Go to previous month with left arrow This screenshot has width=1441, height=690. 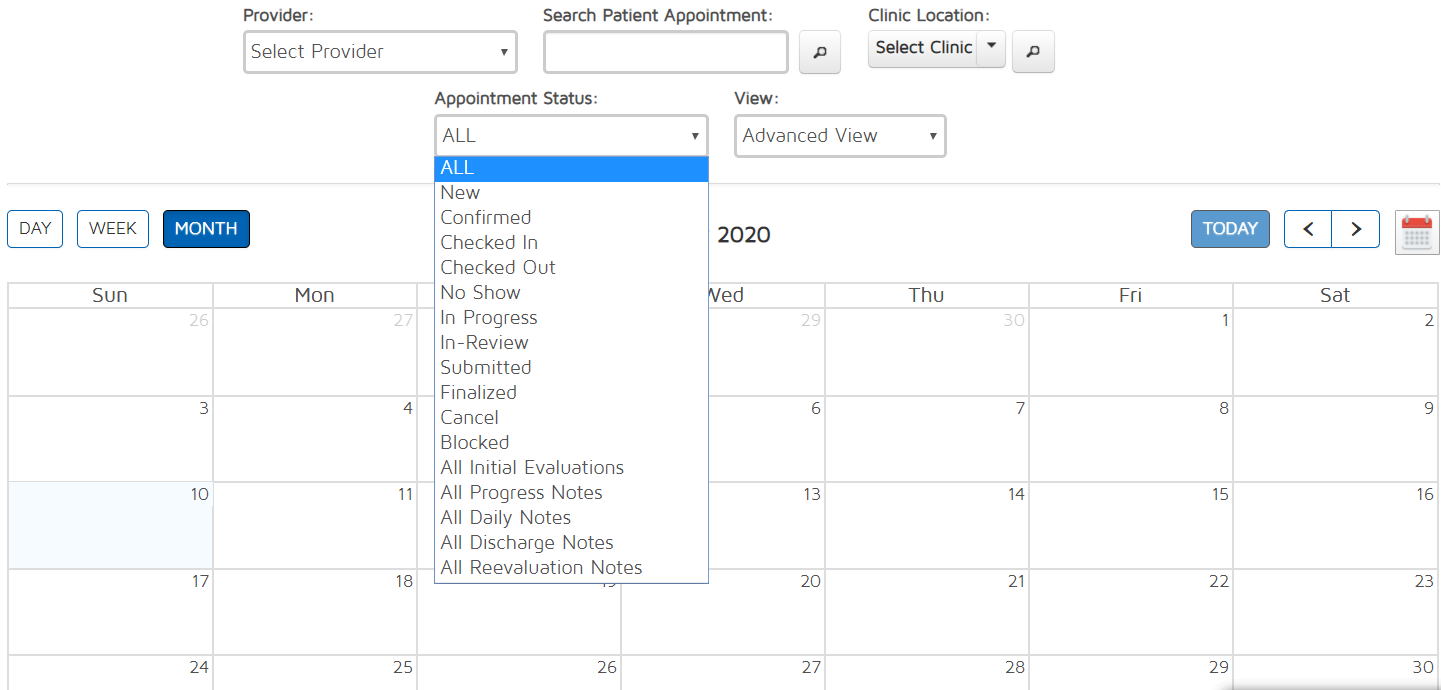coord(1307,229)
